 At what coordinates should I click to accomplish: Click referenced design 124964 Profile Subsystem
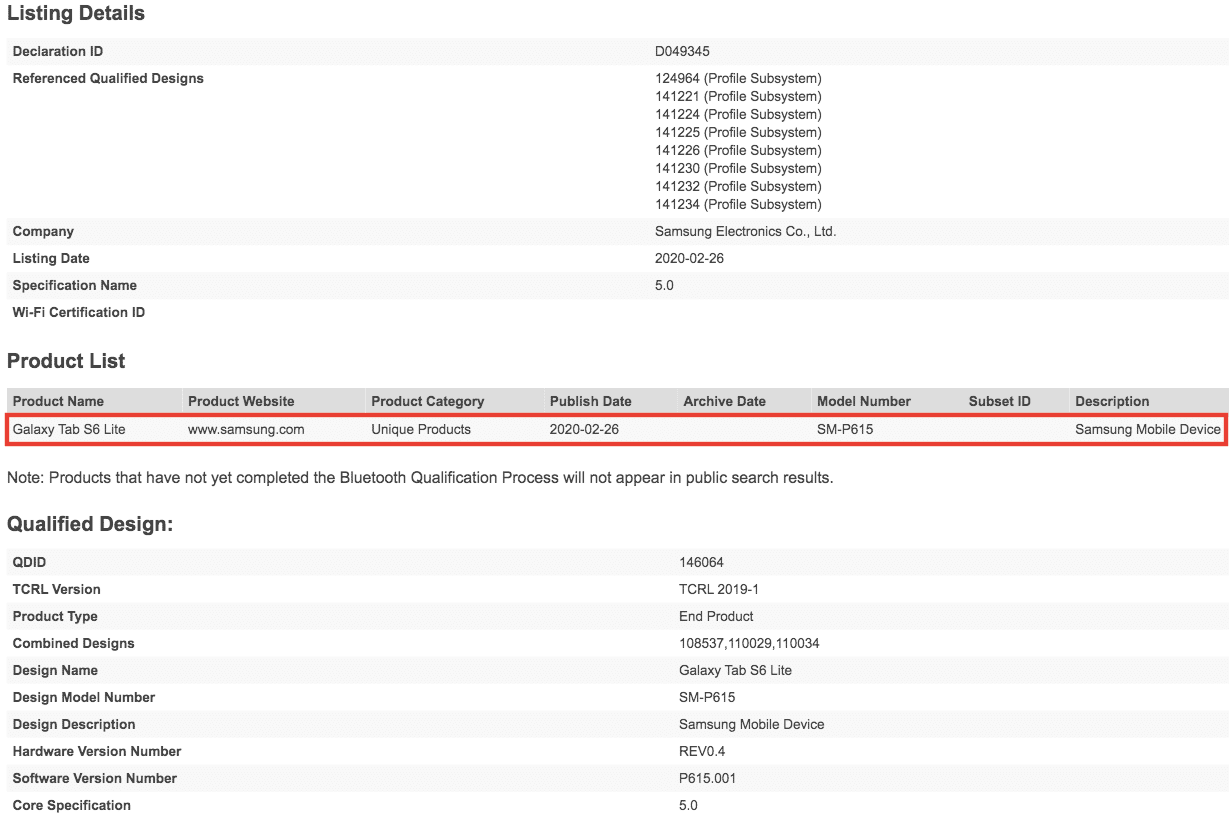coord(738,78)
